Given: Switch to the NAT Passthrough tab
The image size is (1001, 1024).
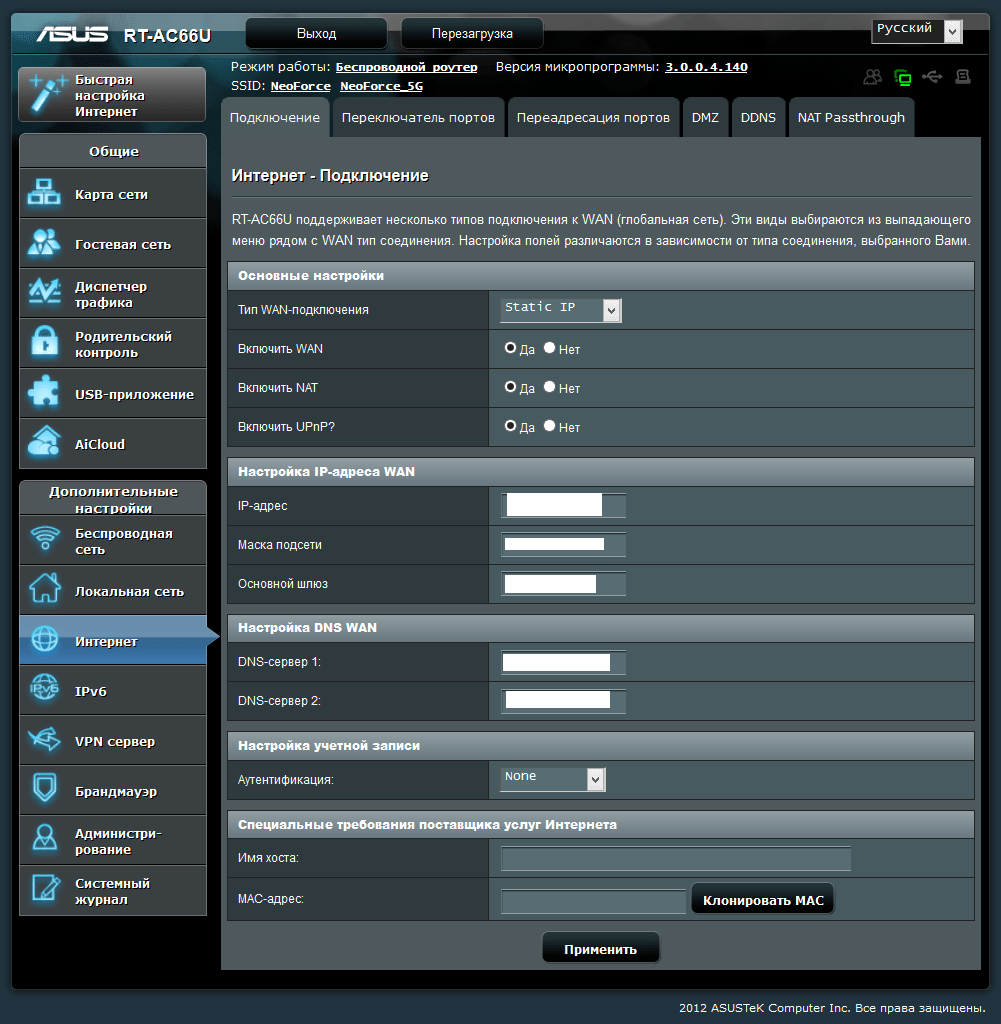Looking at the screenshot, I should click(851, 118).
